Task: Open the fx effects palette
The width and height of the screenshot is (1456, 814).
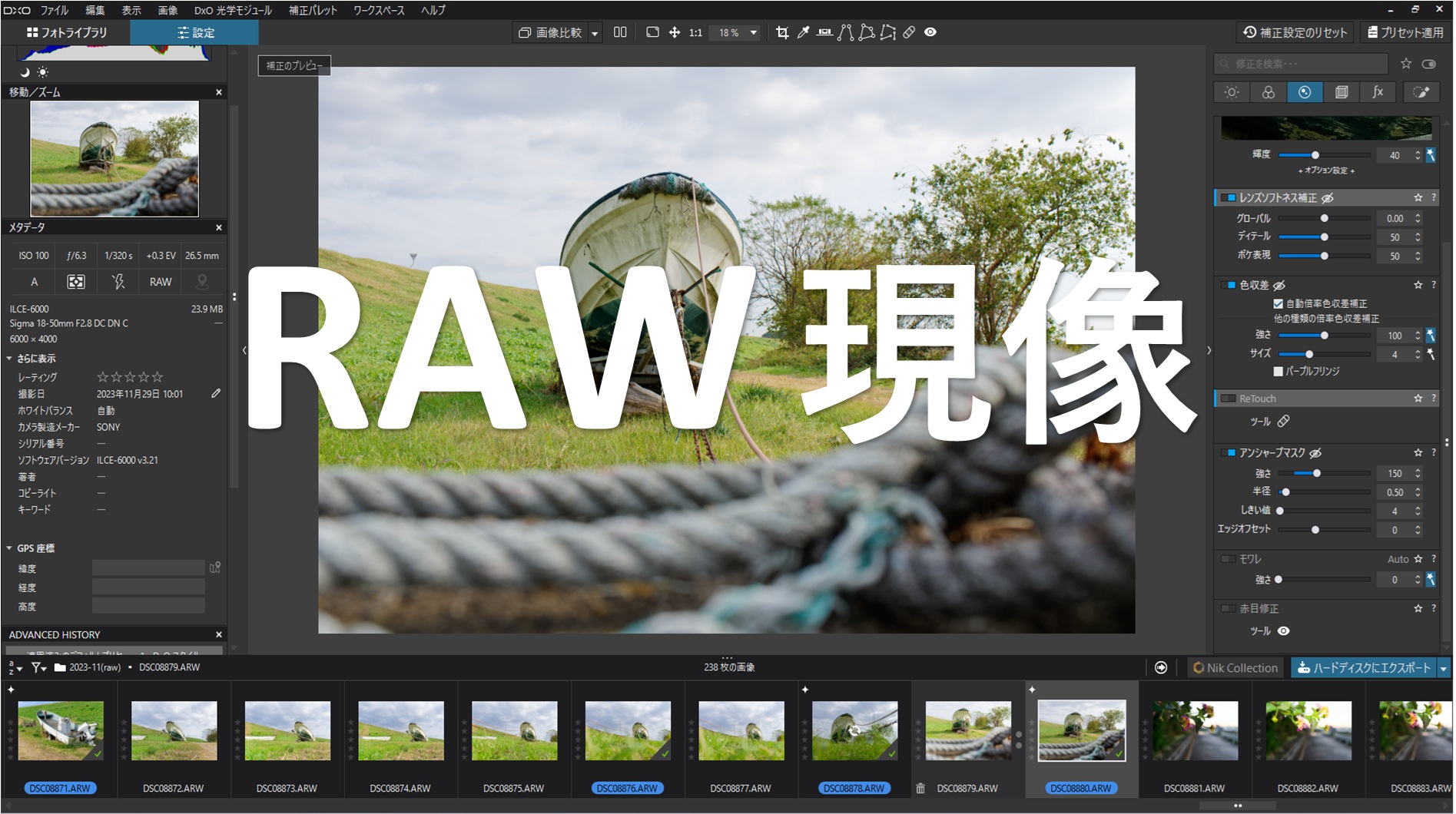Action: tap(1378, 92)
